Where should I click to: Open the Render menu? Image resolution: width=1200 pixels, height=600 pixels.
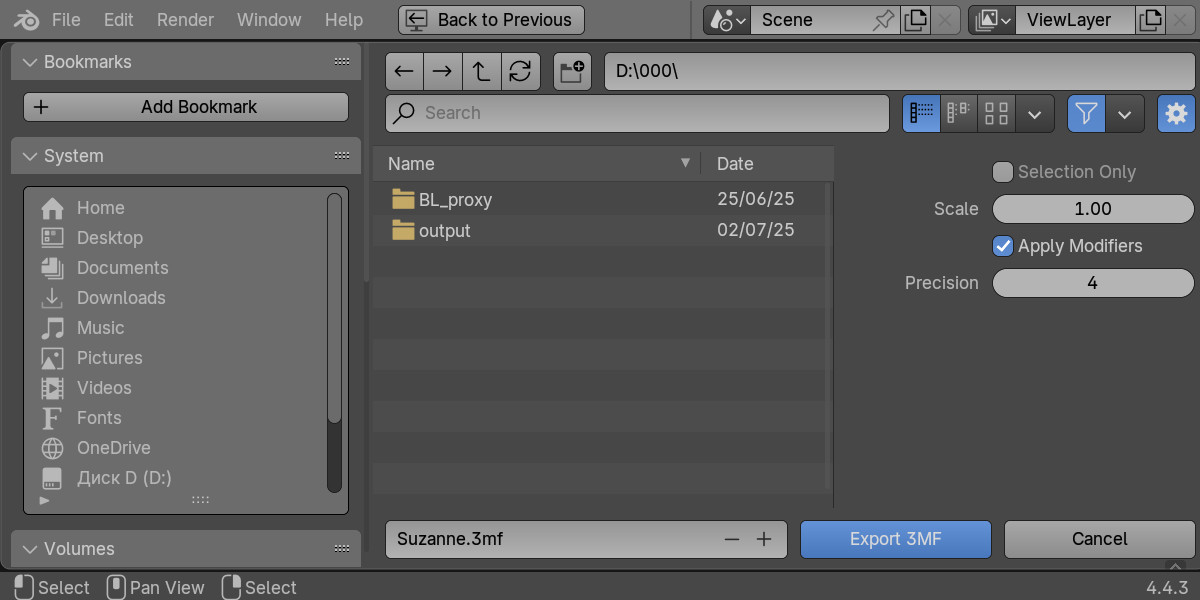point(186,20)
